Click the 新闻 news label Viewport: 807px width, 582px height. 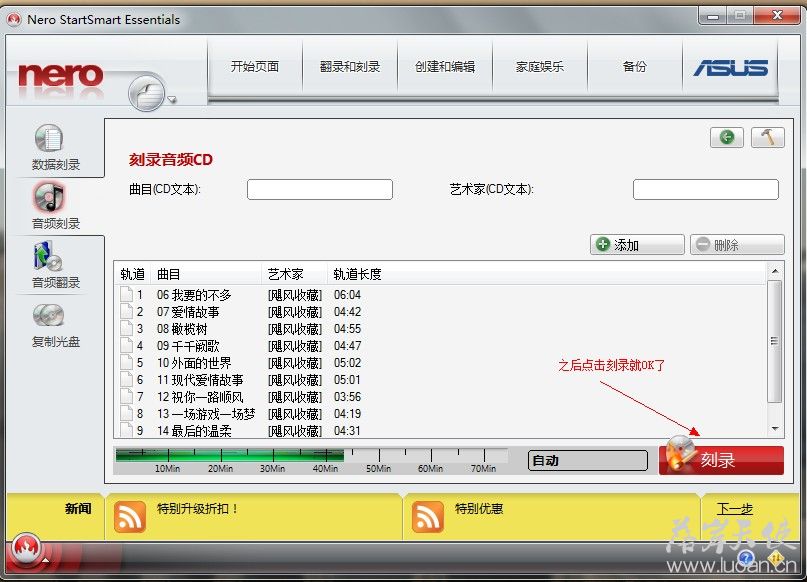click(x=78, y=508)
